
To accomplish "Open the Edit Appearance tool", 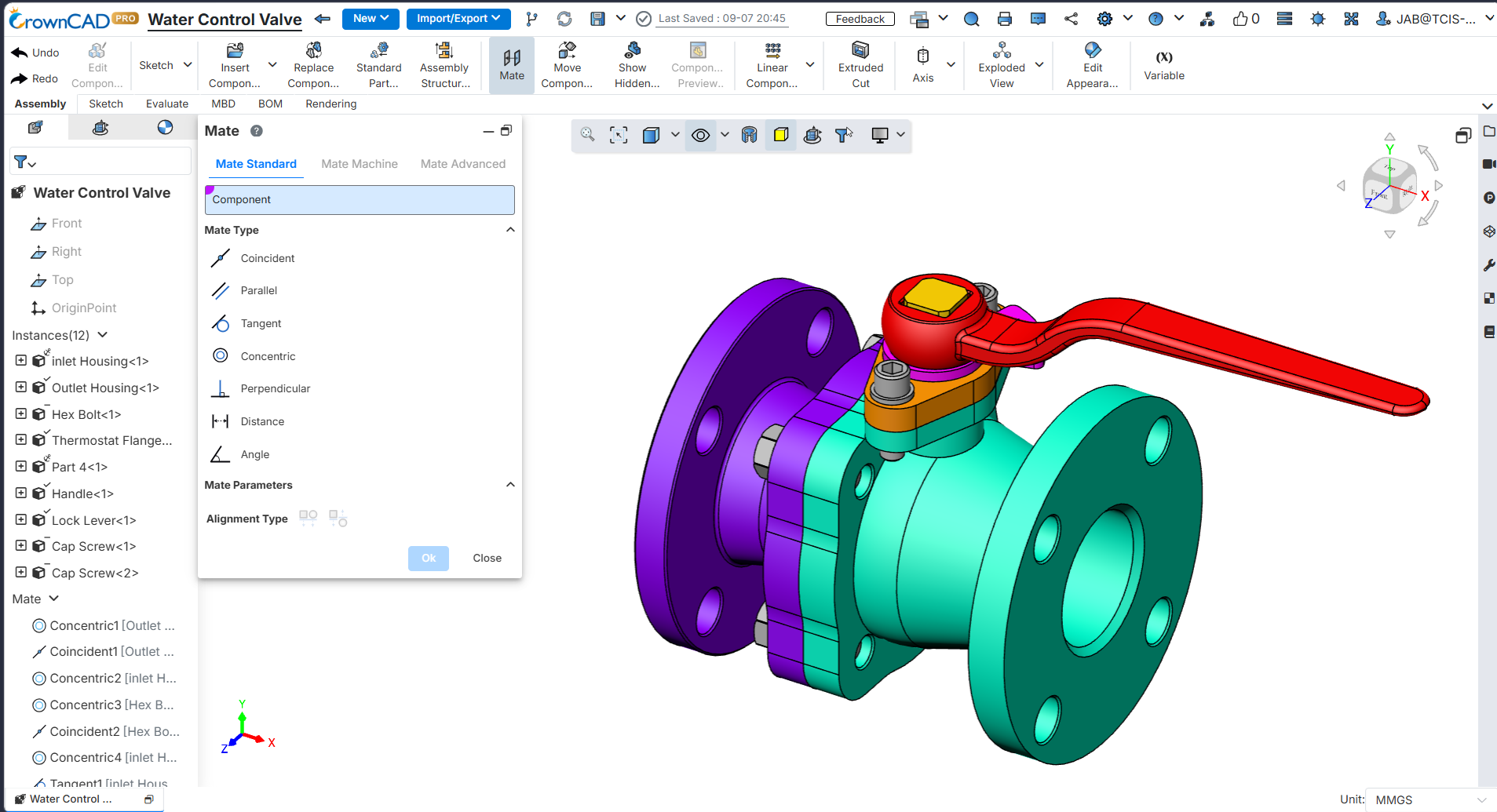I will click(1092, 66).
